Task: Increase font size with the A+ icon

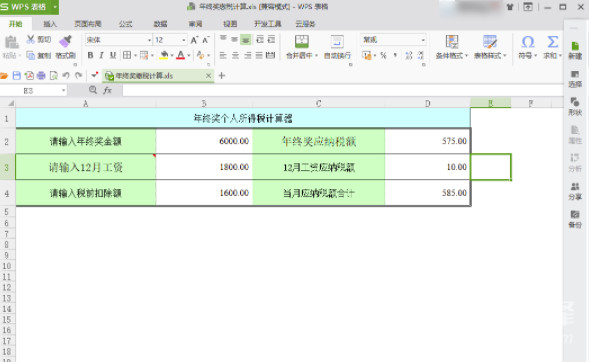Action: pyautogui.click(x=194, y=40)
